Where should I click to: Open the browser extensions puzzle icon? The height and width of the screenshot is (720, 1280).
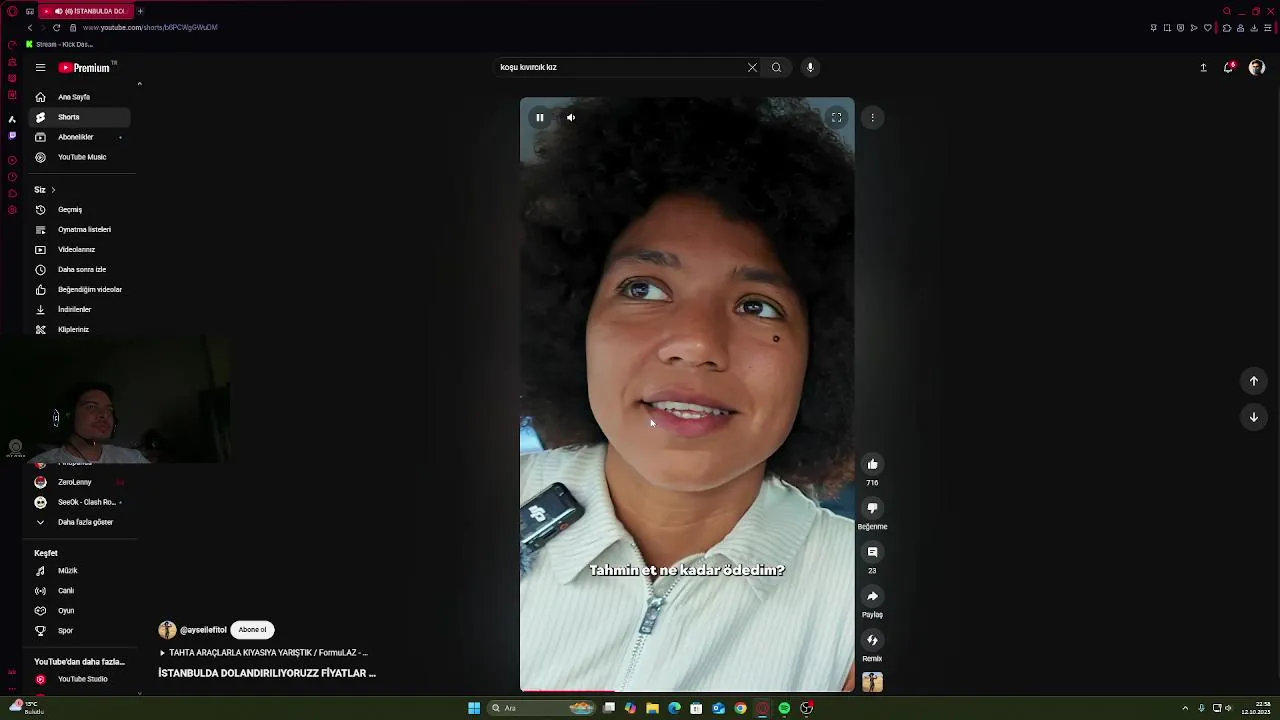coord(1227,28)
